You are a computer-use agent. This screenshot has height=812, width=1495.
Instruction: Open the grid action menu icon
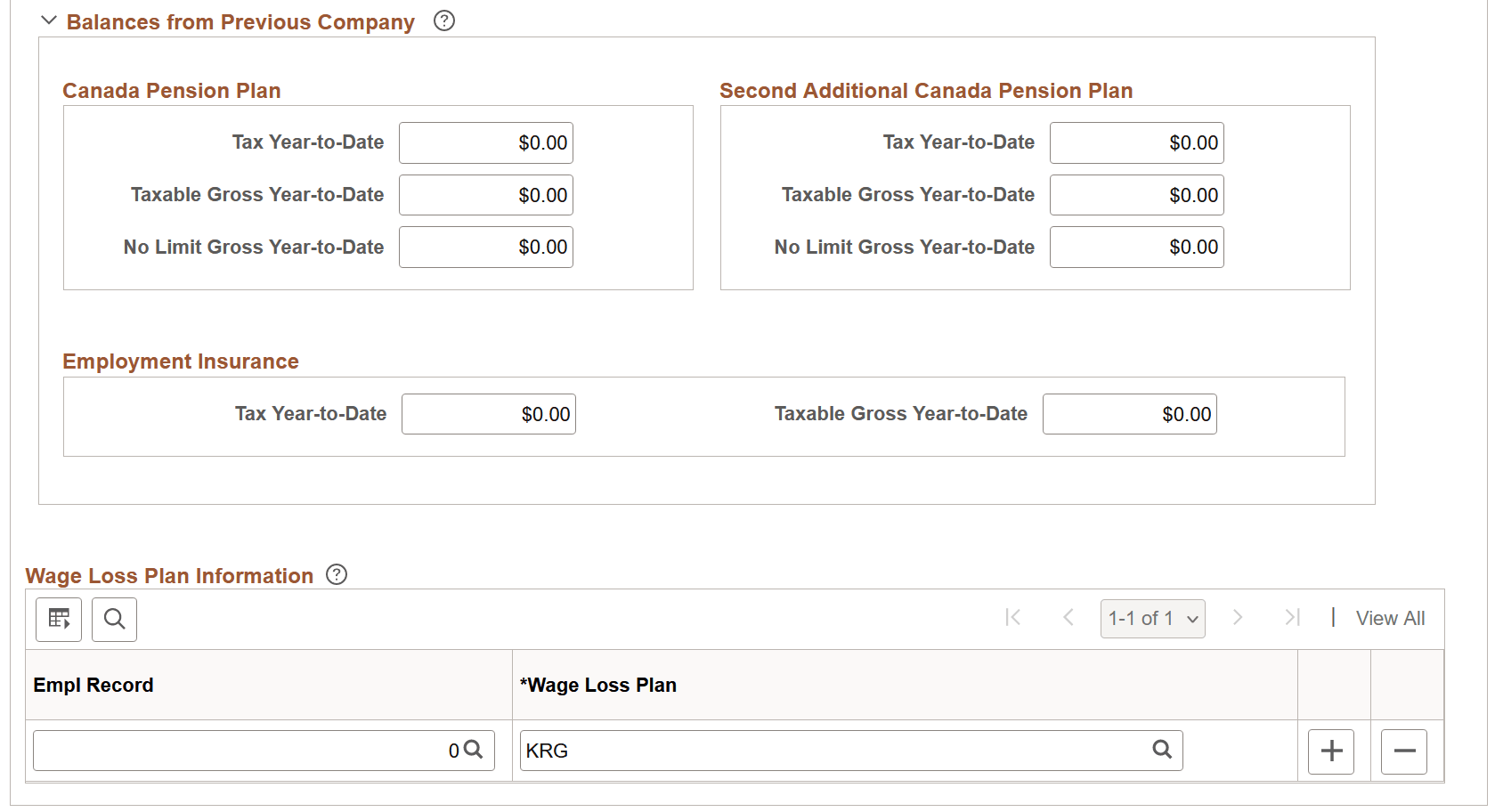click(x=58, y=619)
